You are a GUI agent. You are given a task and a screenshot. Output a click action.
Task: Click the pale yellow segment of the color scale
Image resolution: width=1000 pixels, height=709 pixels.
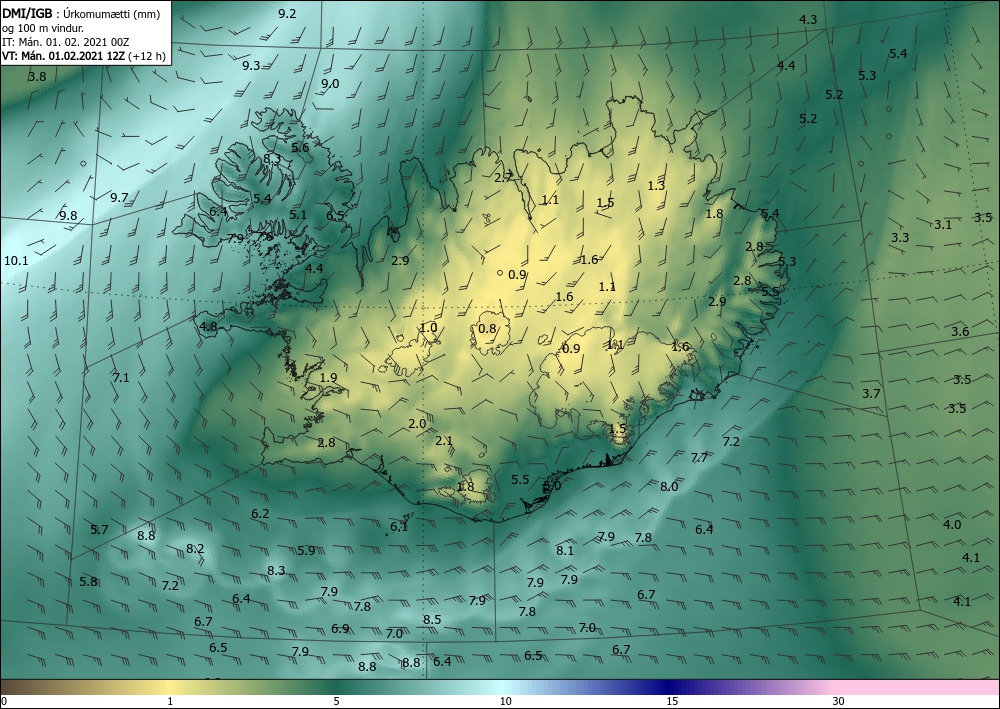[170, 687]
